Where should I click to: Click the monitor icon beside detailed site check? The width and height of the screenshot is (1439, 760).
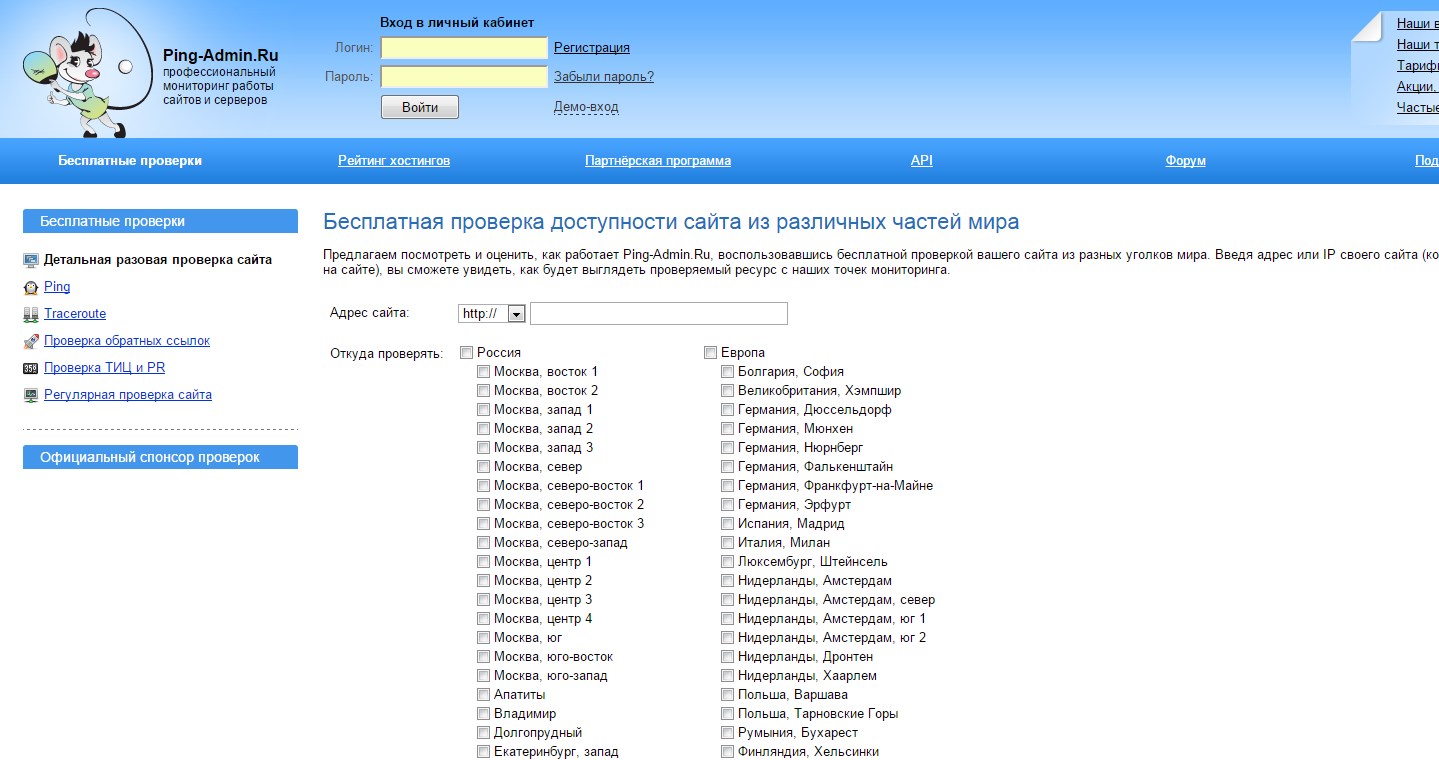(31, 260)
